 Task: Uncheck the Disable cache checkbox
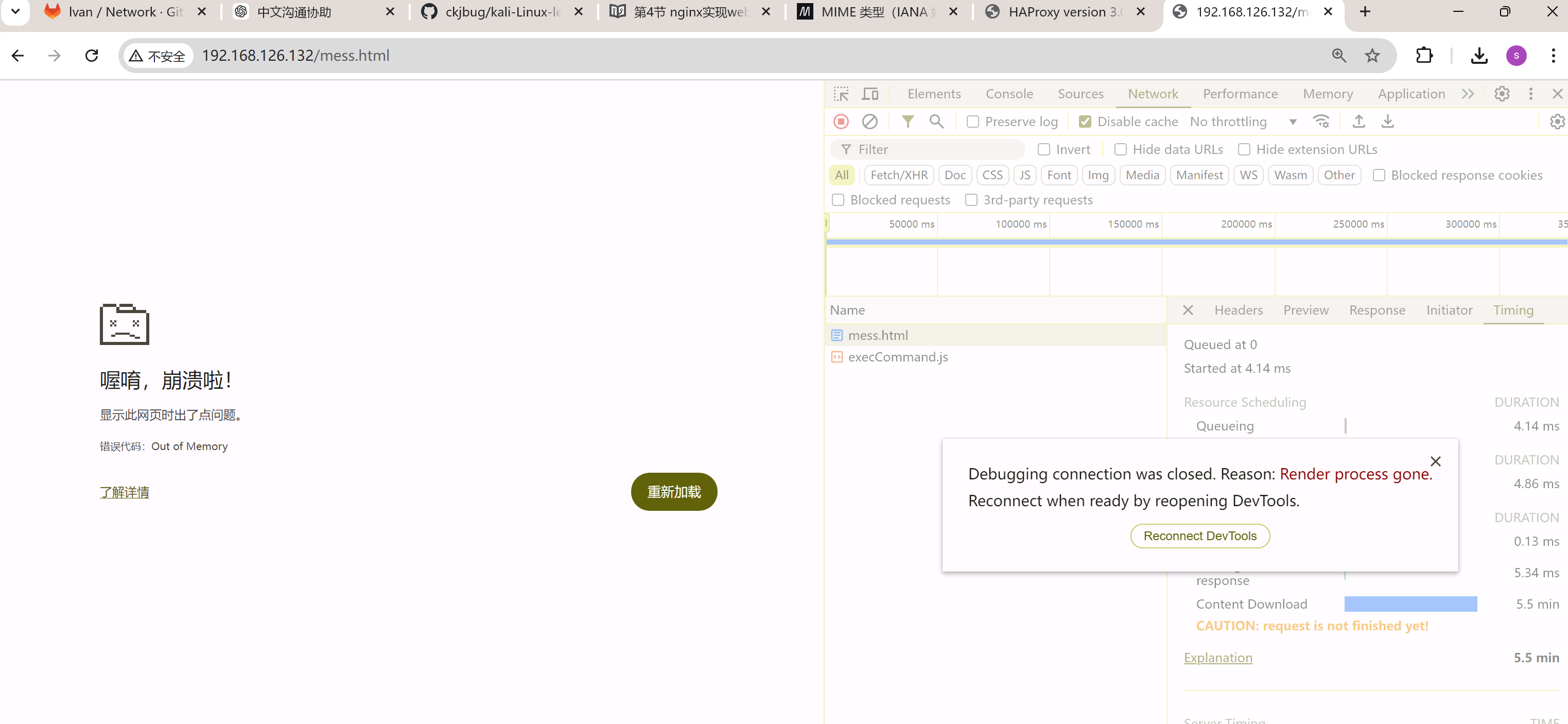(1085, 122)
